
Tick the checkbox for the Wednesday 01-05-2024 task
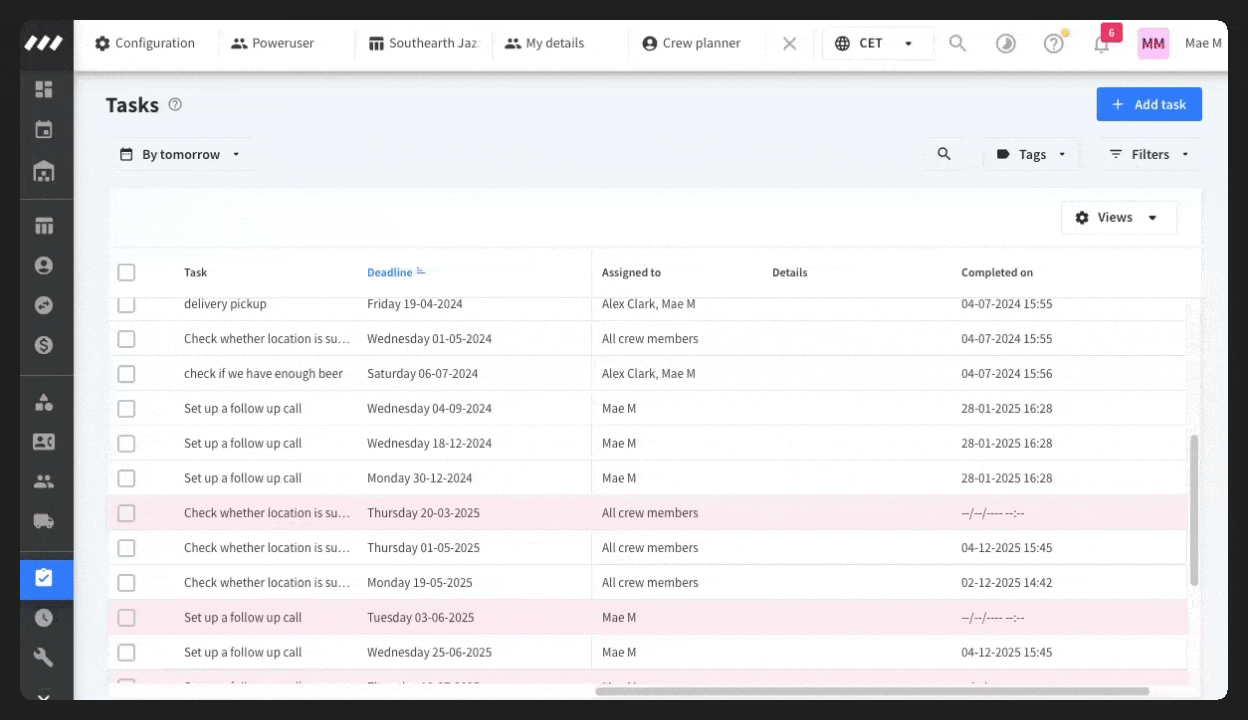point(126,339)
